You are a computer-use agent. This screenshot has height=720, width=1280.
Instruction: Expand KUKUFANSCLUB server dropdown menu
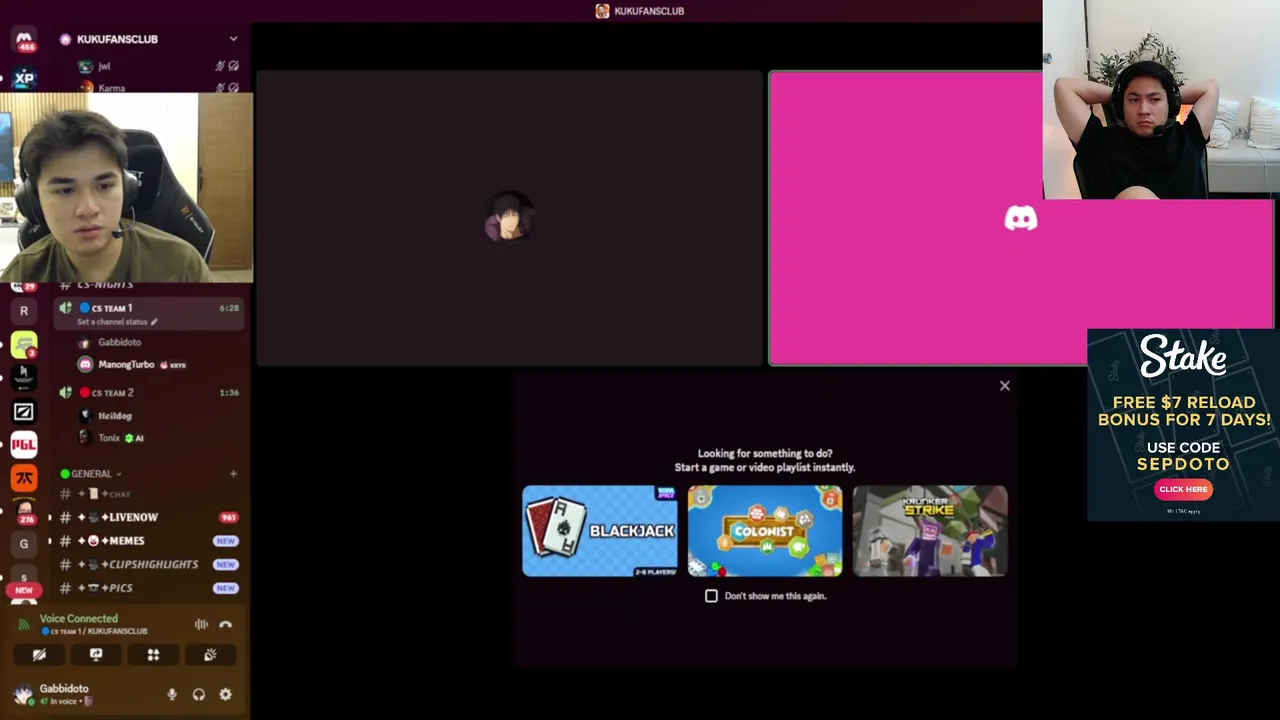(x=233, y=39)
